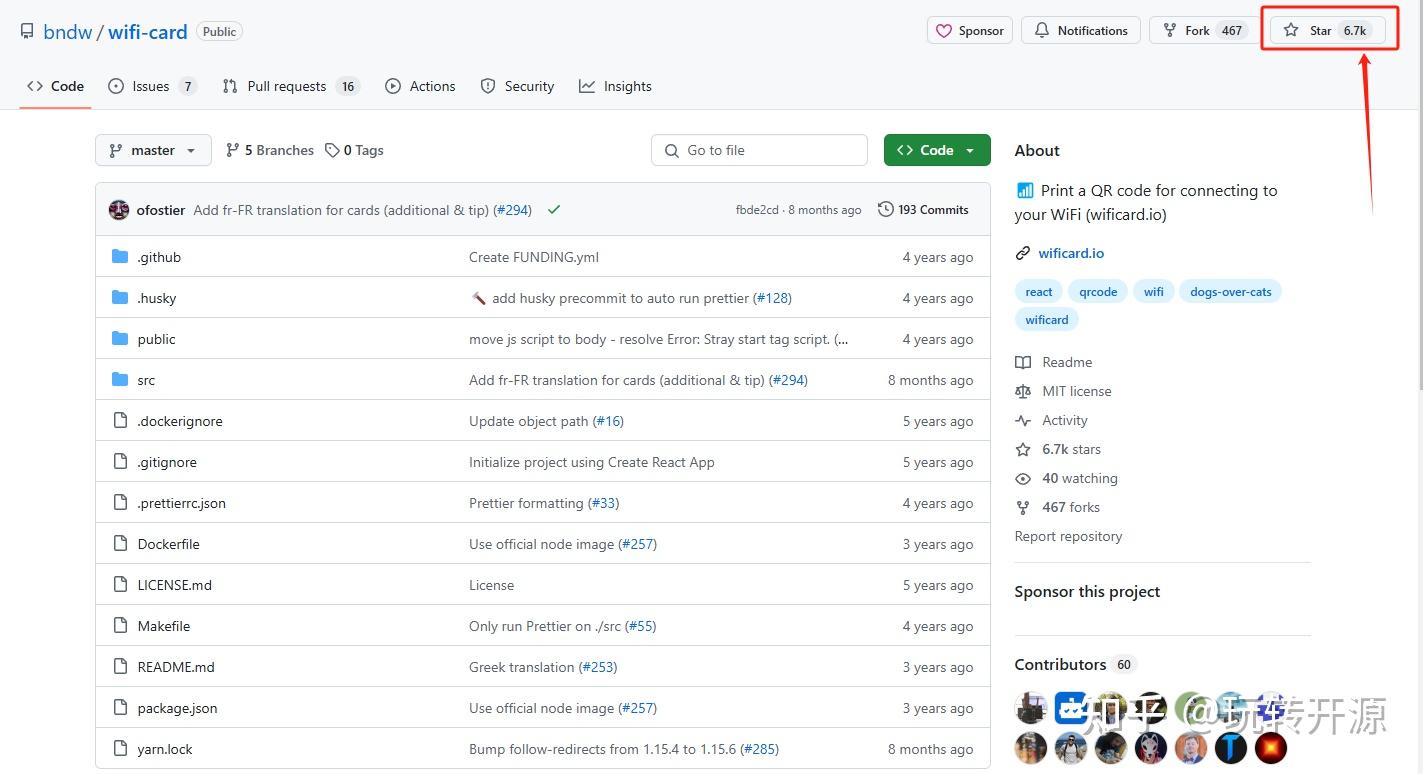Click the .github folder icon
This screenshot has width=1423, height=774.
pyautogui.click(x=120, y=257)
